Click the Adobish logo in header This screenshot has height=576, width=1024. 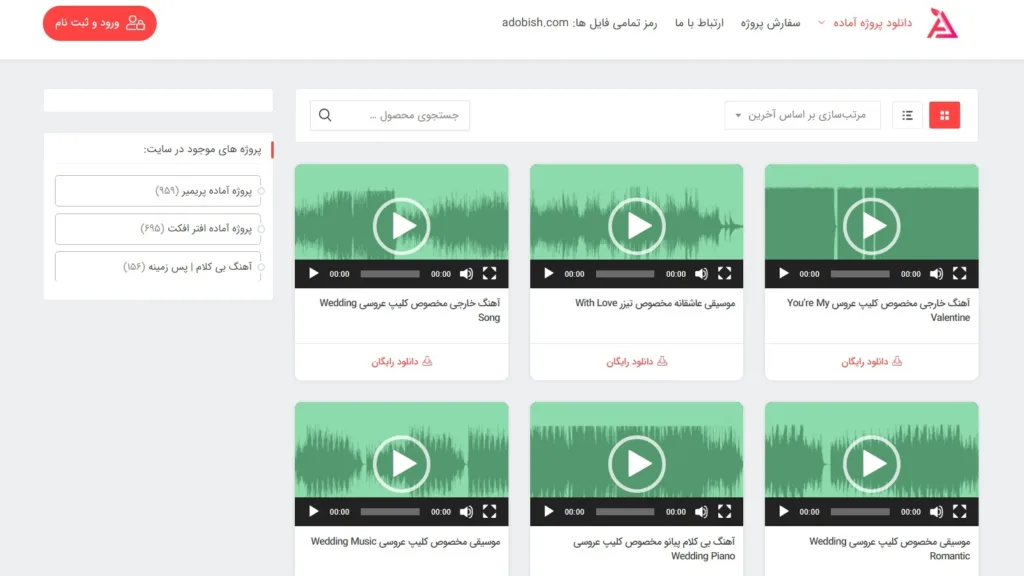click(942, 23)
